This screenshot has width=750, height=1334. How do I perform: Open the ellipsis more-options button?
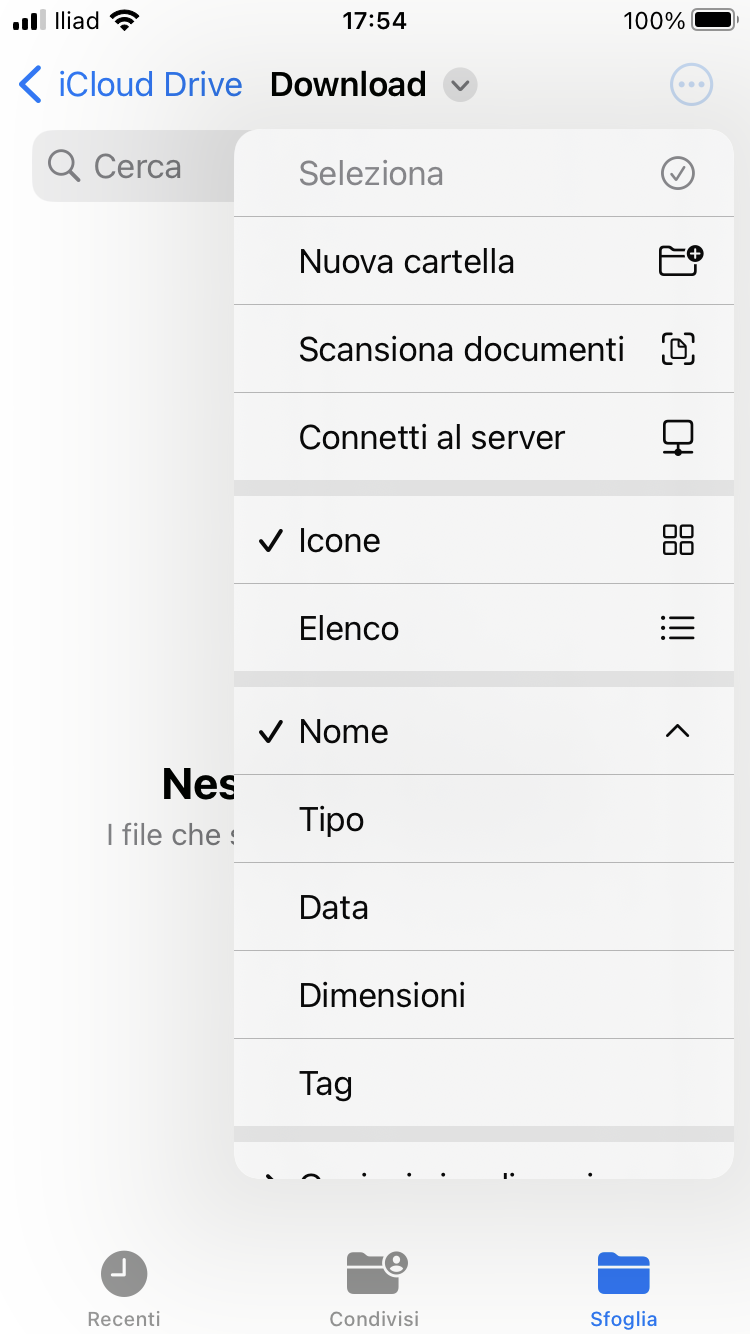(691, 85)
